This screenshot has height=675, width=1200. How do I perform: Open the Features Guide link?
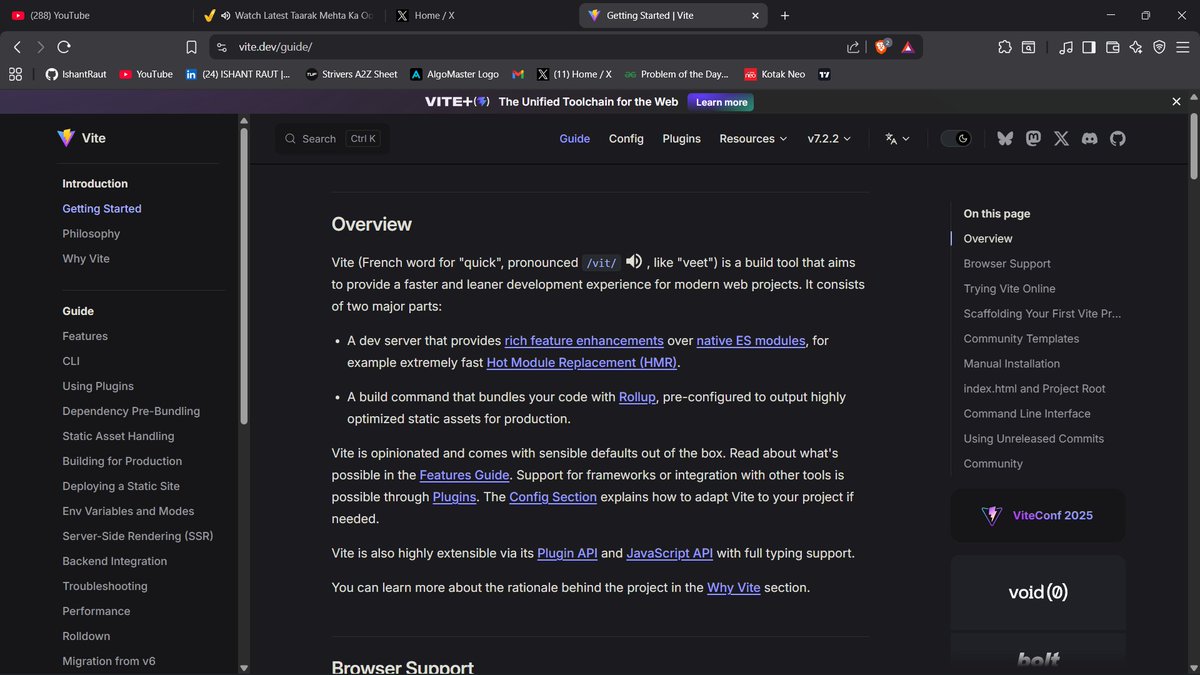point(464,475)
